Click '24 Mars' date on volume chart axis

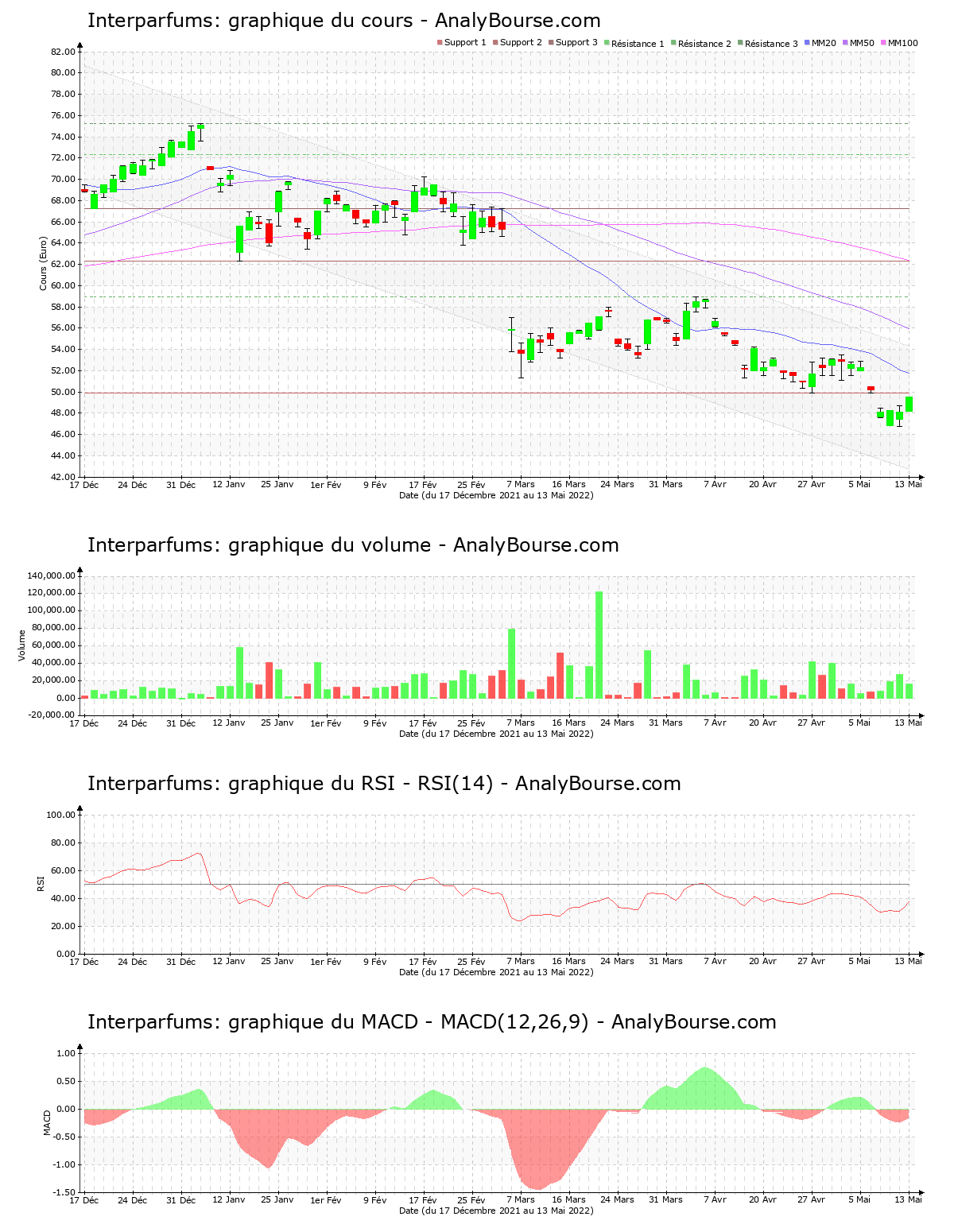pos(618,723)
